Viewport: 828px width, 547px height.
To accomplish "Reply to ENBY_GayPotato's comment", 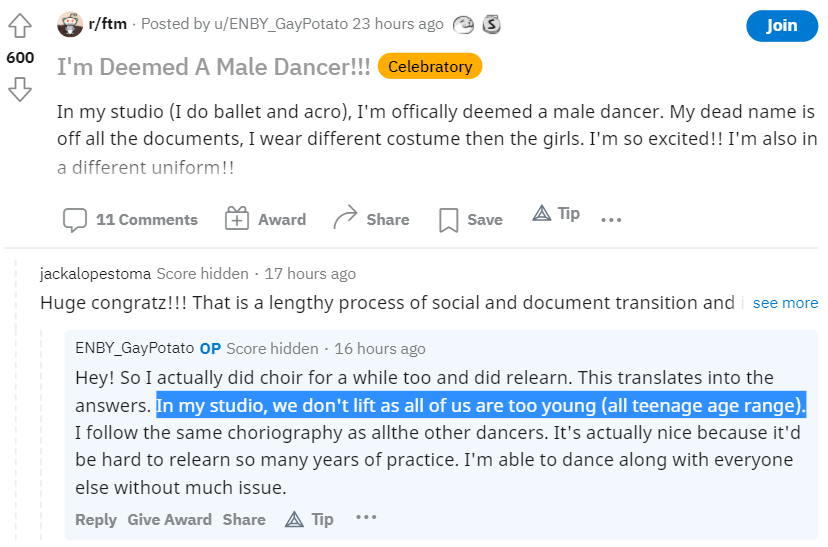I will 96,520.
